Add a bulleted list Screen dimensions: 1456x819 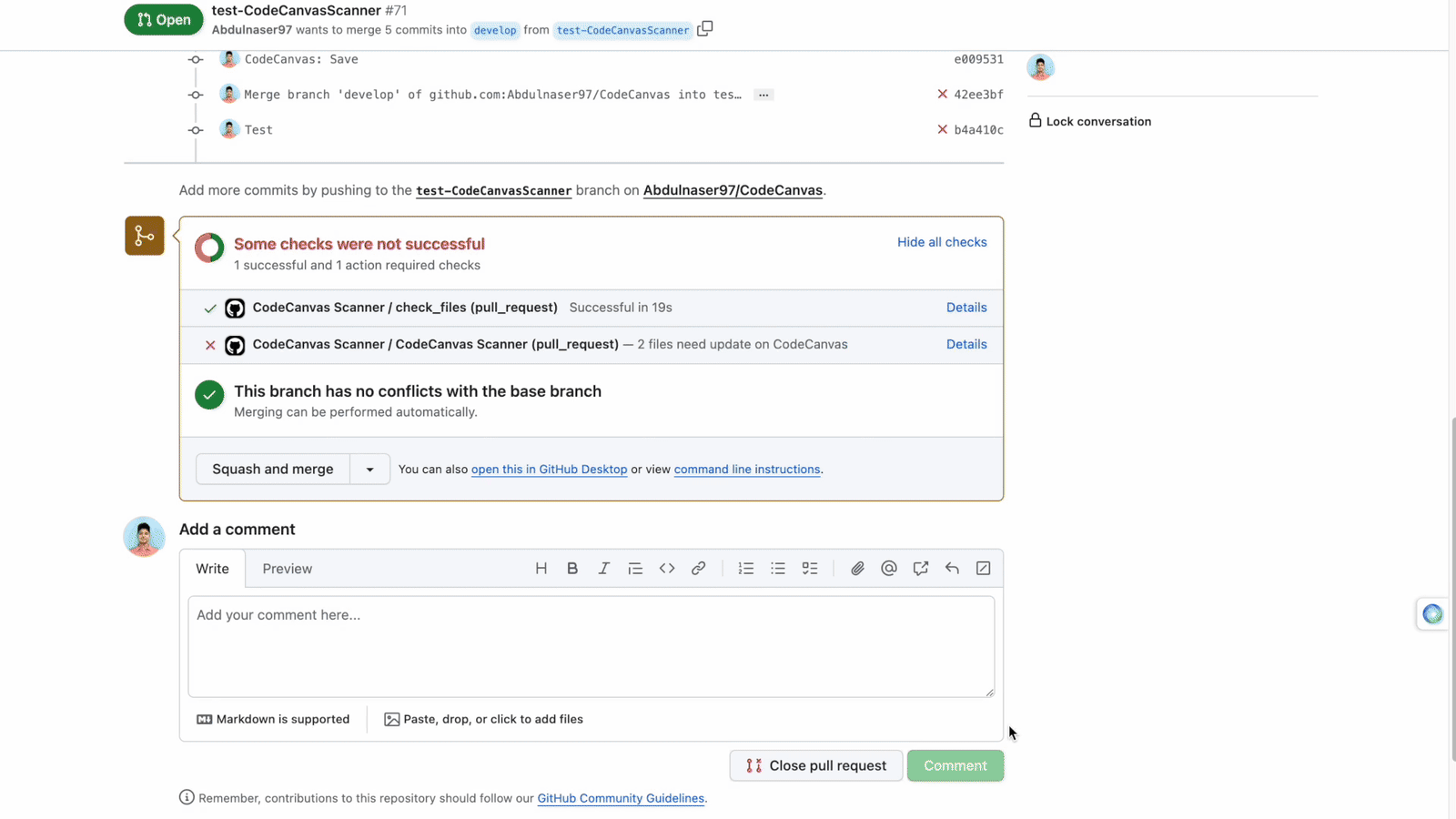click(x=778, y=568)
